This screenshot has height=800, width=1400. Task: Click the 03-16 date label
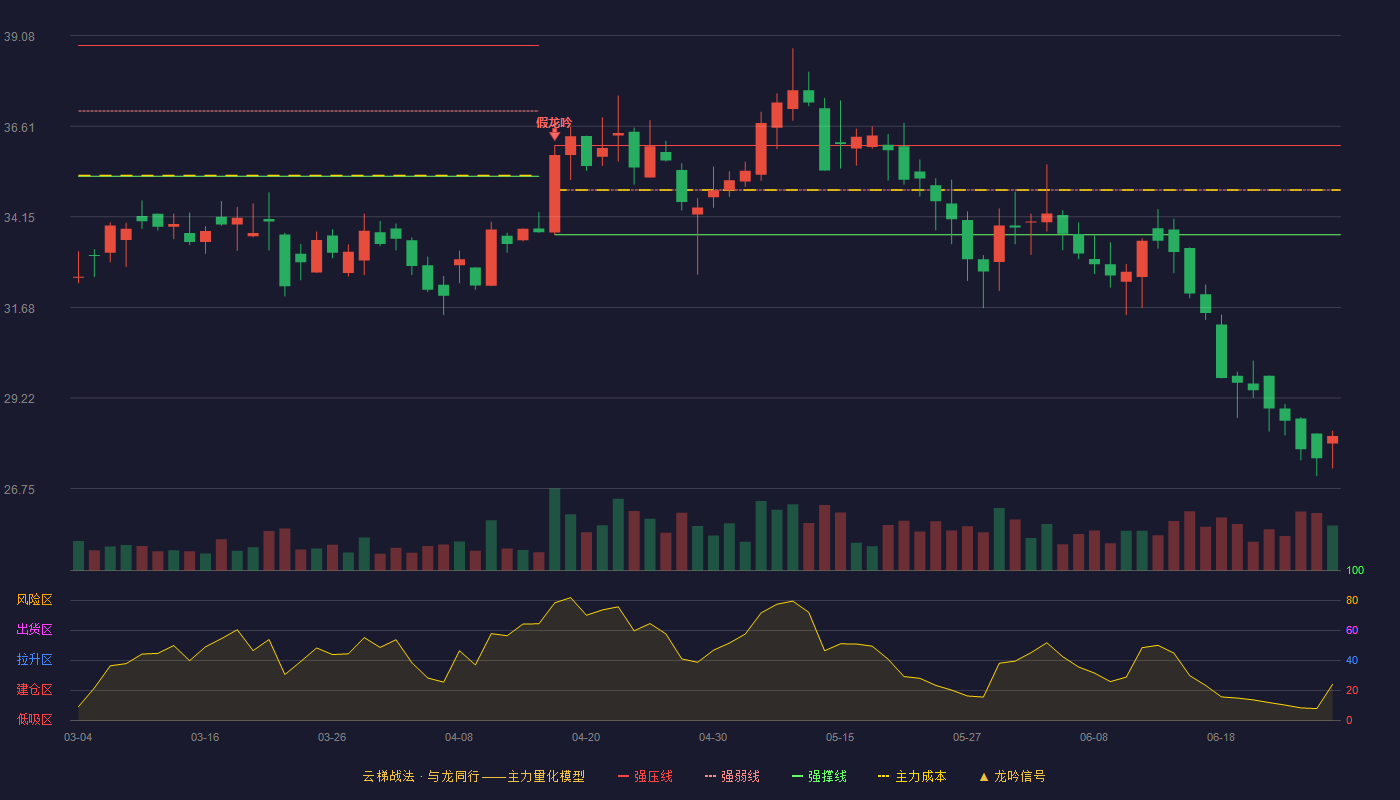pos(205,737)
